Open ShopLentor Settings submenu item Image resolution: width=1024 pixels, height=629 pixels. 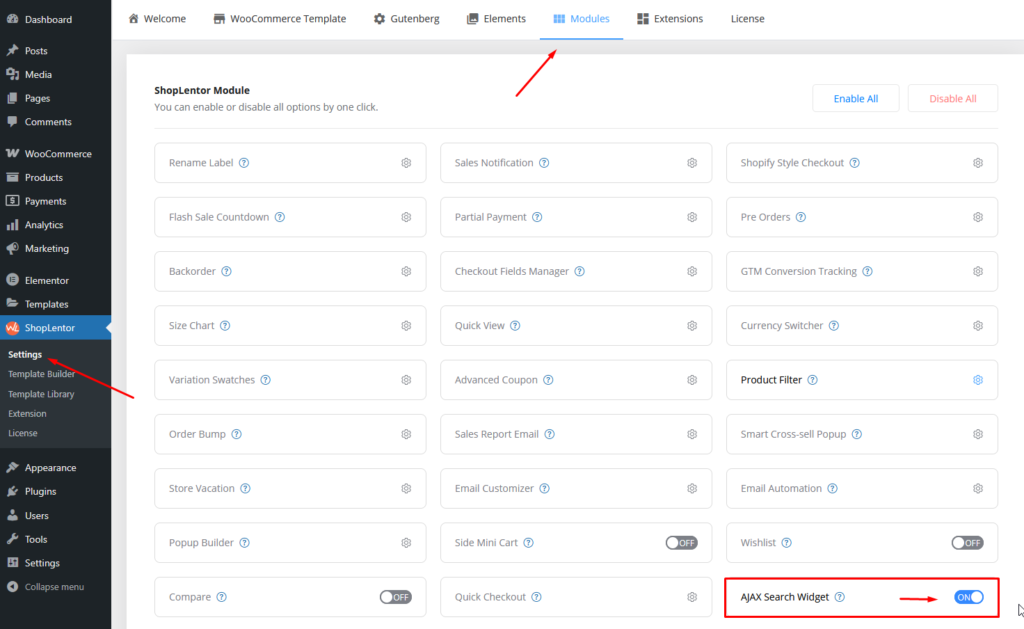[25, 354]
